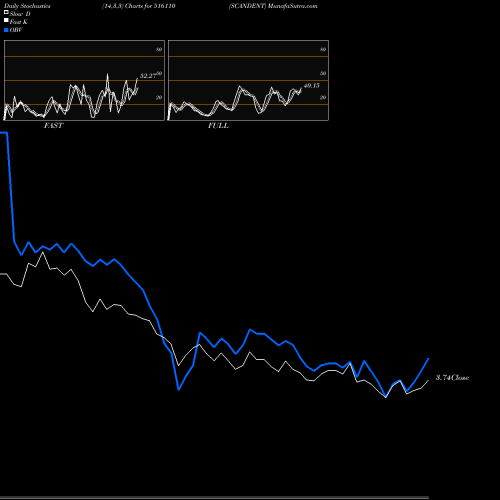Open the FULL stochastics chart thumbnail
The height and width of the screenshot is (500, 500).
248,80
